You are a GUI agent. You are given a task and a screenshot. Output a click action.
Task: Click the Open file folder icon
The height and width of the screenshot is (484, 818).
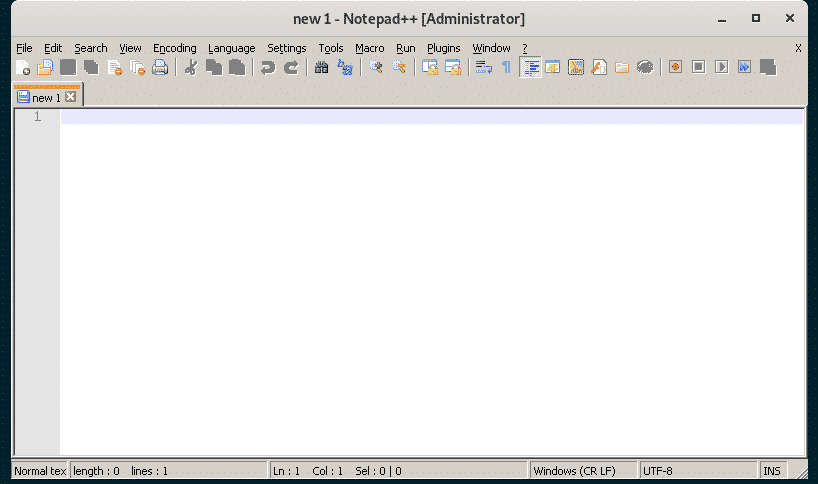(45, 67)
